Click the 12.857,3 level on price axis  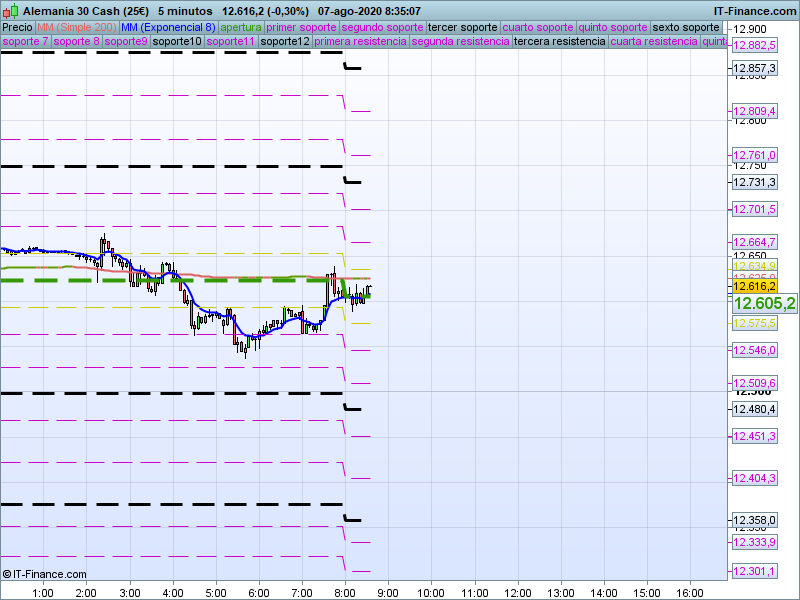(755, 69)
